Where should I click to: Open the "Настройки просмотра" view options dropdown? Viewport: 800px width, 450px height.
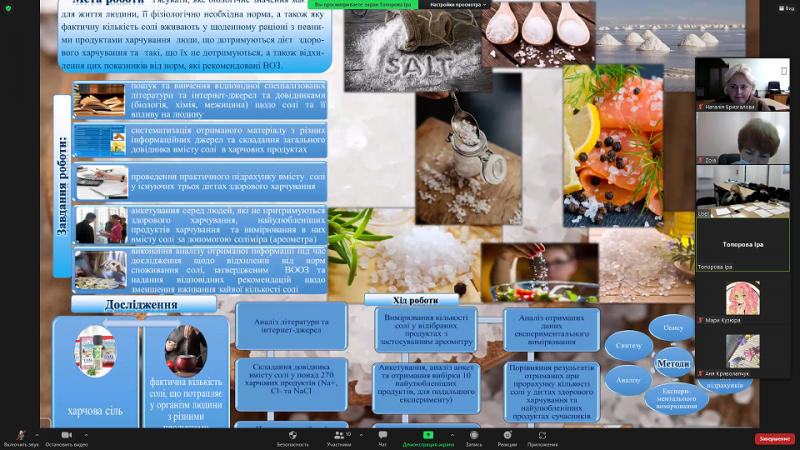tap(456, 5)
